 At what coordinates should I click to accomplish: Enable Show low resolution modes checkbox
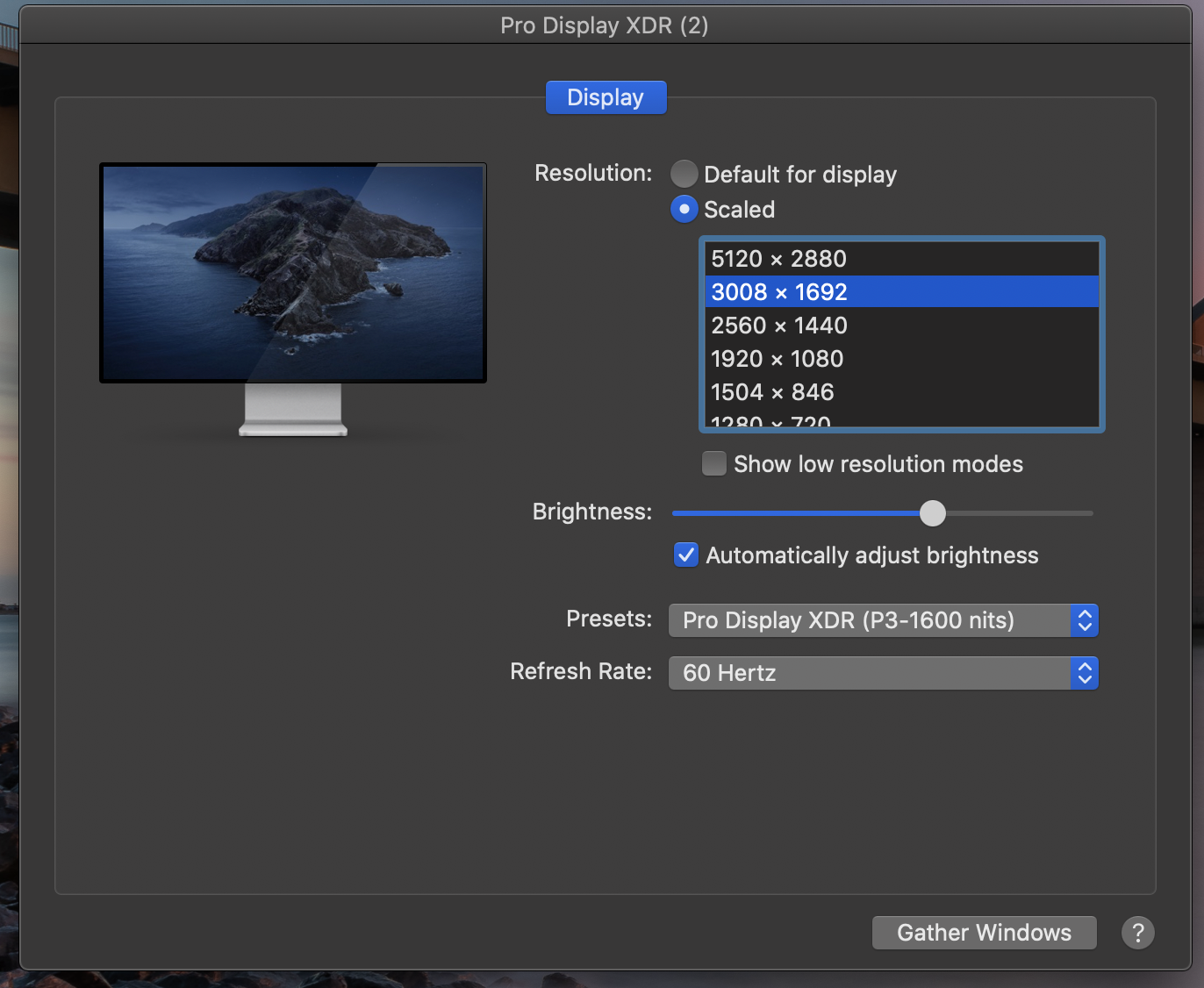(x=714, y=463)
